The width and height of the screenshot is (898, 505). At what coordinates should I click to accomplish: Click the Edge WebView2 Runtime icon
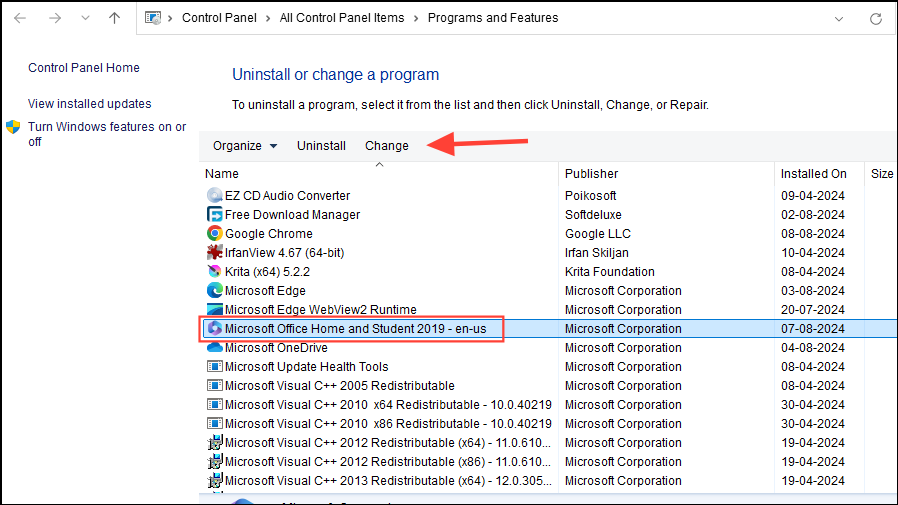coord(215,309)
